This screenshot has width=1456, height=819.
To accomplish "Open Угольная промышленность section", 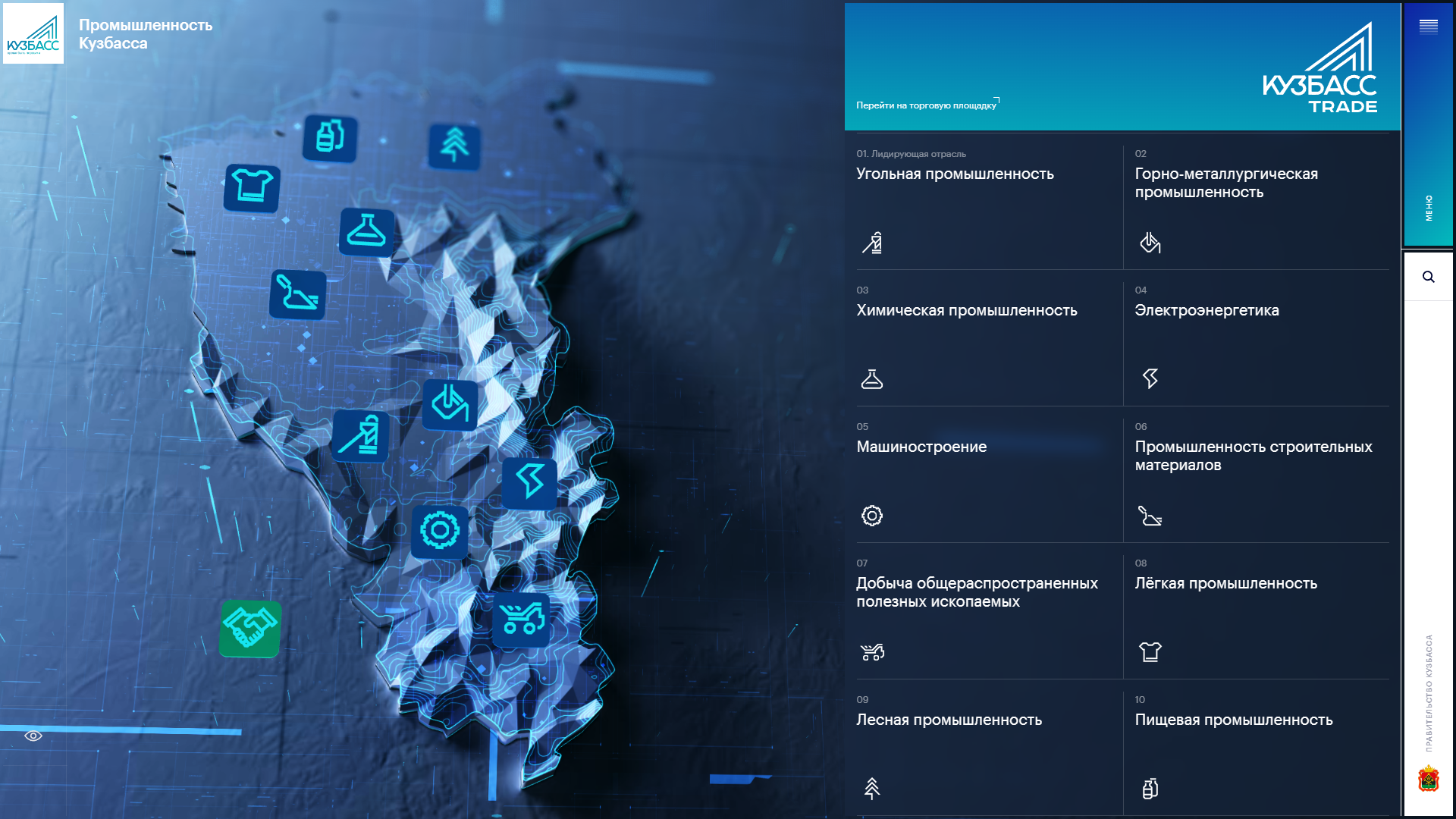I will (955, 174).
